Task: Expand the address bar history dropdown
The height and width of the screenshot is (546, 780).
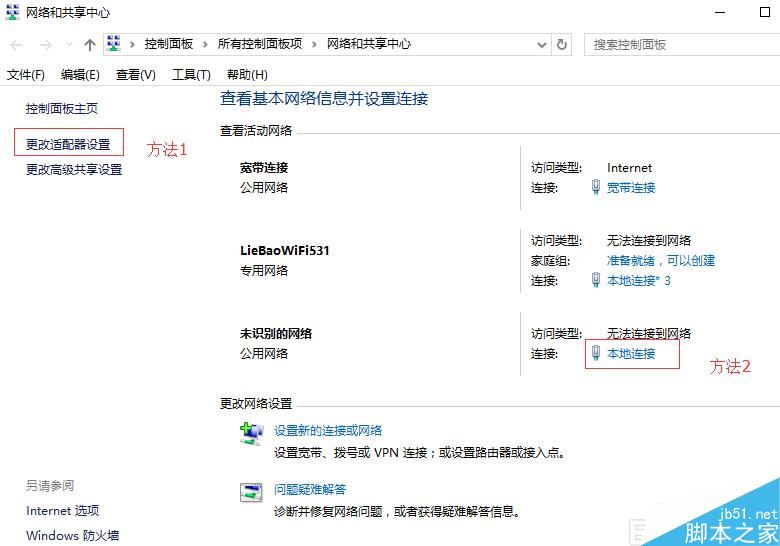Action: [x=541, y=45]
